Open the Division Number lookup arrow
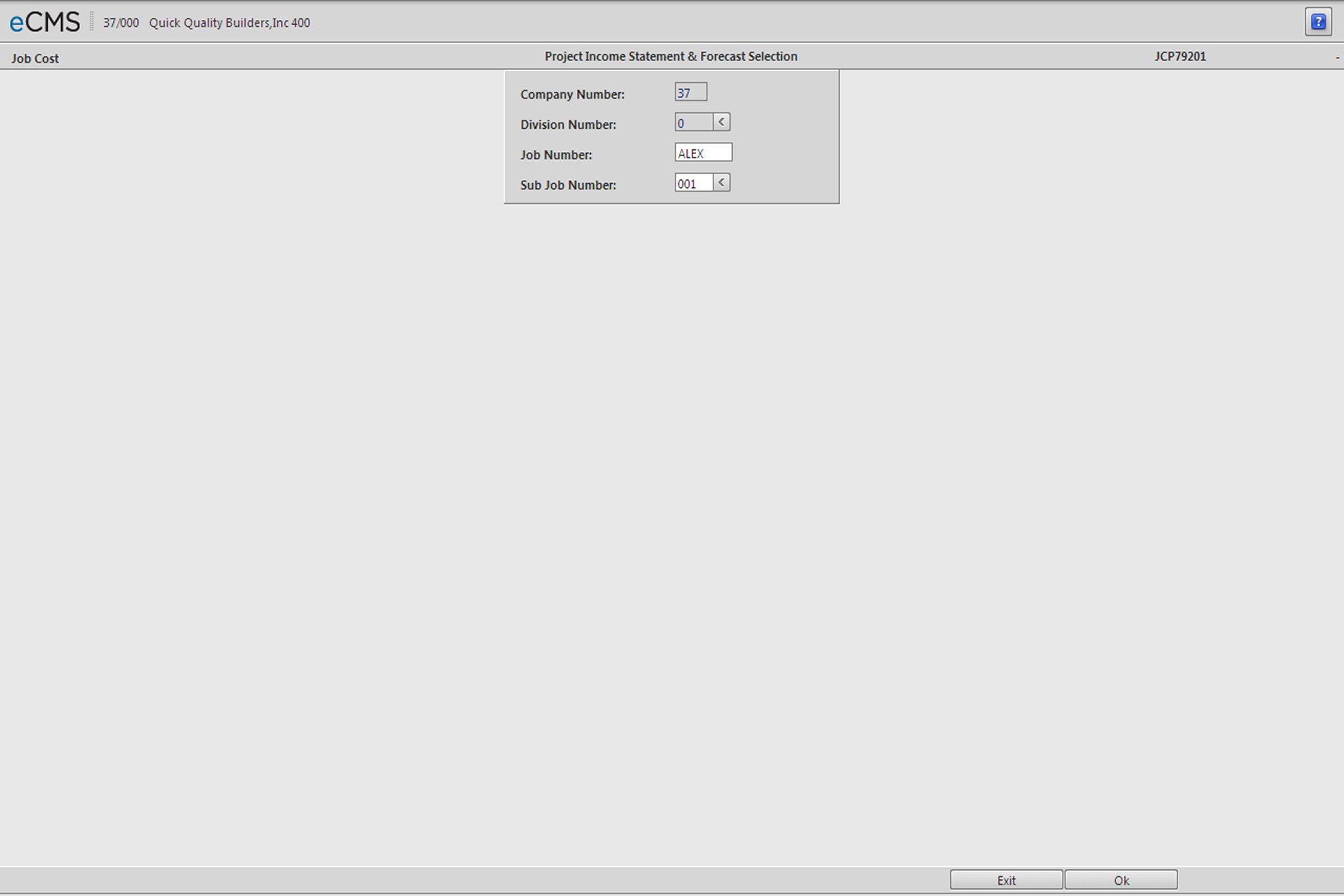 (721, 122)
